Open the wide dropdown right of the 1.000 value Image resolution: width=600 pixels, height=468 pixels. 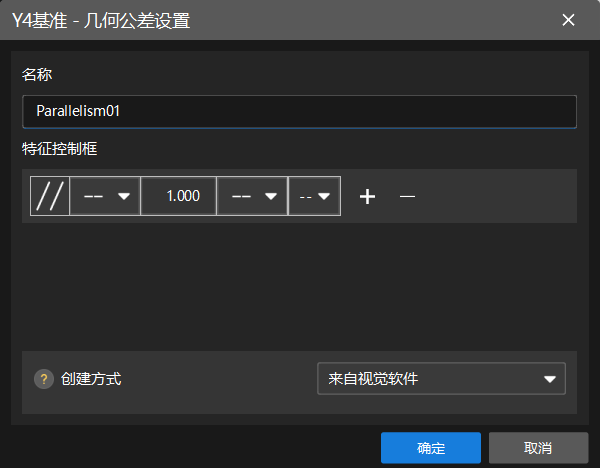(252, 196)
